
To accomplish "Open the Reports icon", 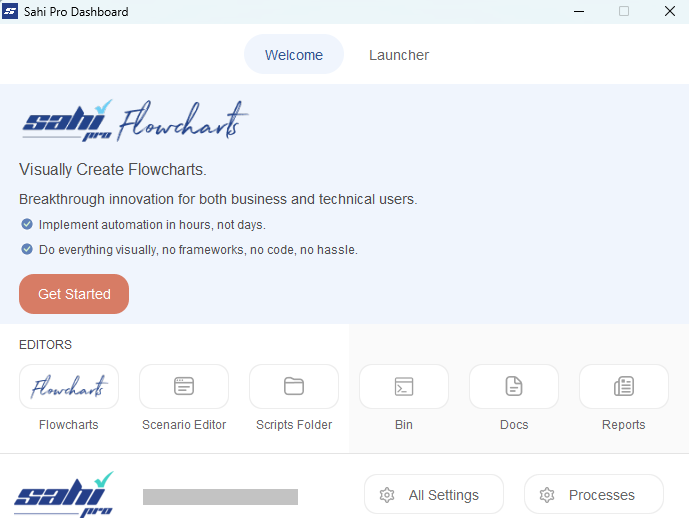I will pyautogui.click(x=624, y=386).
